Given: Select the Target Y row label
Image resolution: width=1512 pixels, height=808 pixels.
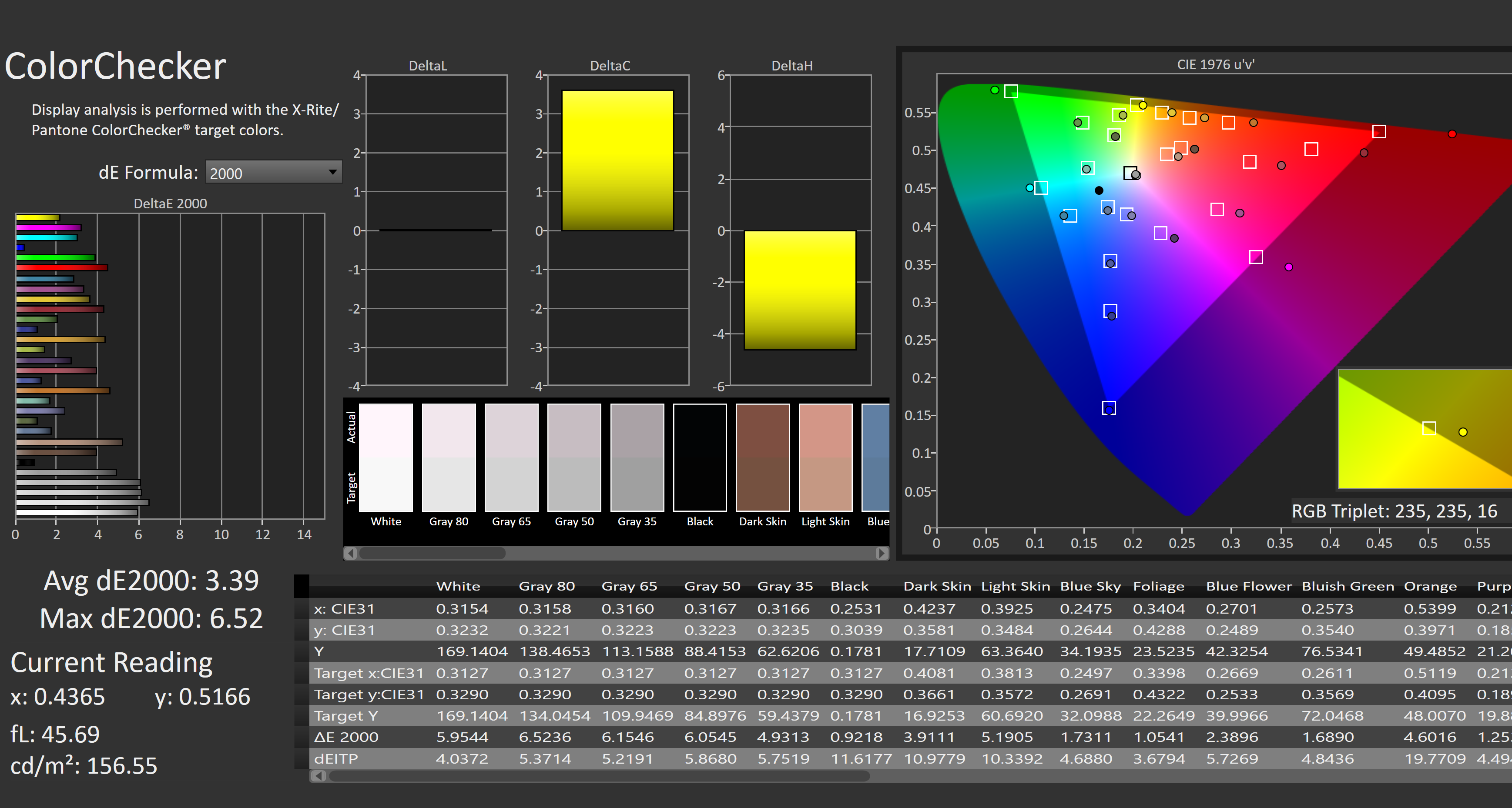Looking at the screenshot, I should coord(346,715).
